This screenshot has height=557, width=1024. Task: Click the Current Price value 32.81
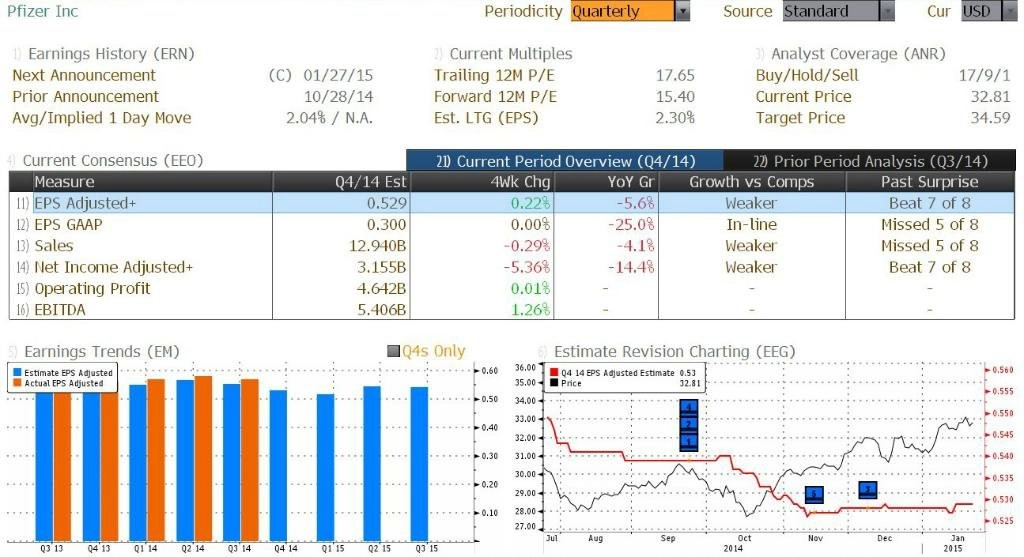[990, 97]
